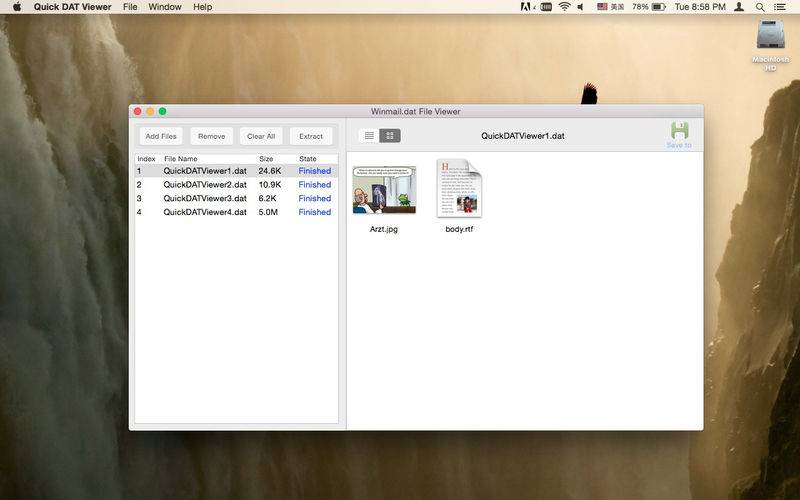Switch to icon grid view mode

point(390,136)
